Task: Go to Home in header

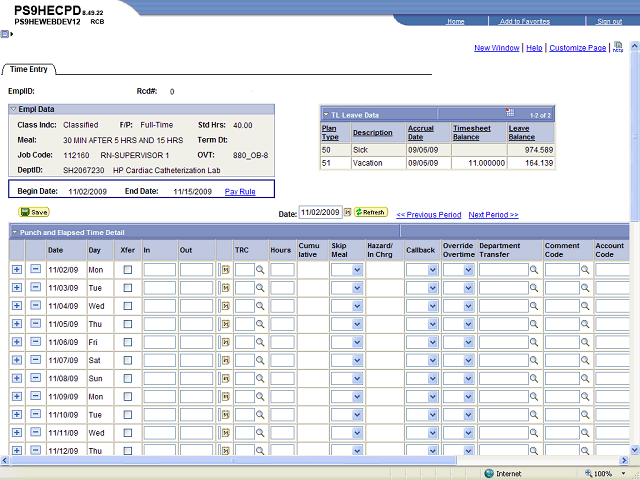Action: click(x=456, y=21)
